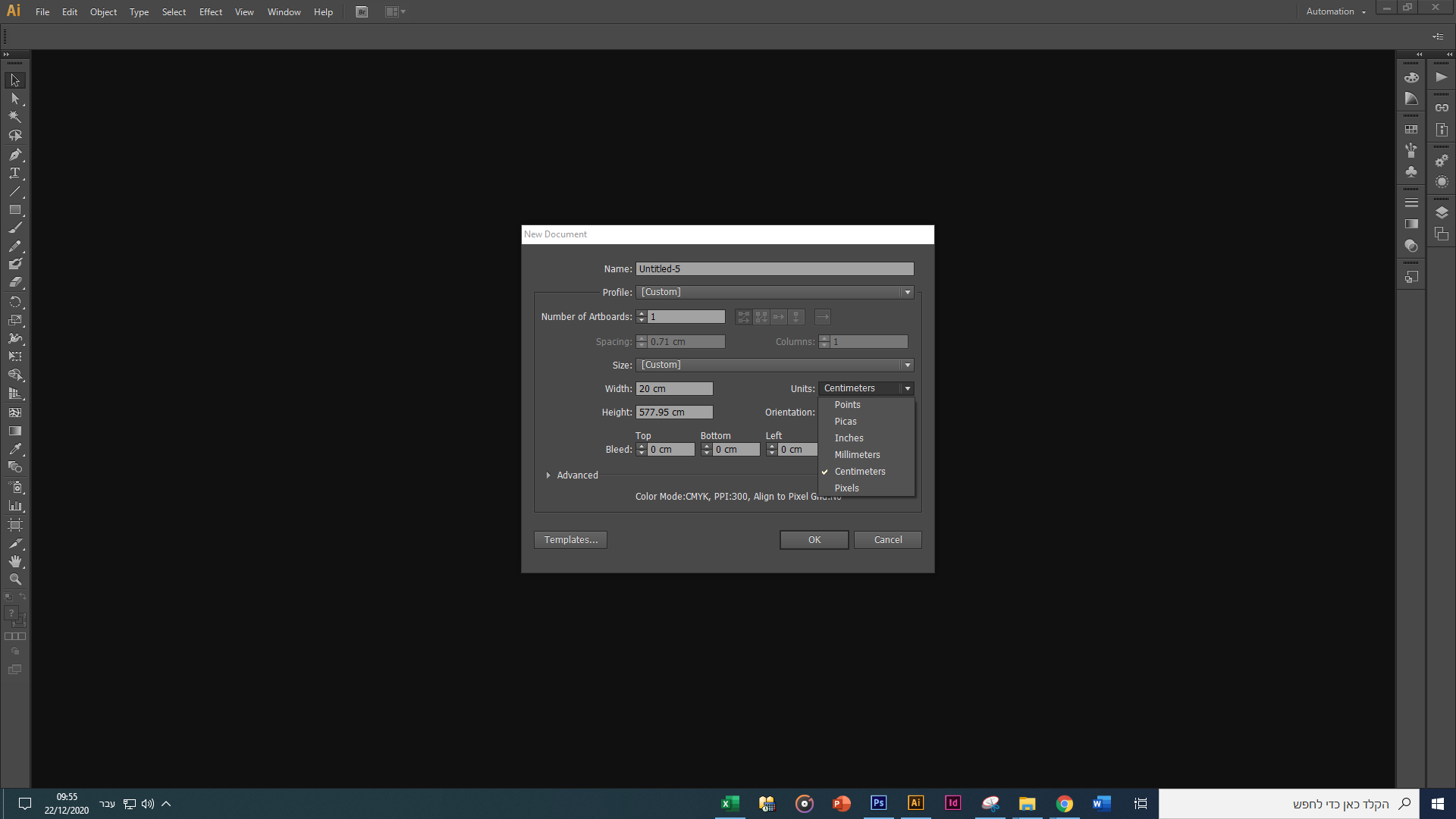Open the Size dropdown

774,365
